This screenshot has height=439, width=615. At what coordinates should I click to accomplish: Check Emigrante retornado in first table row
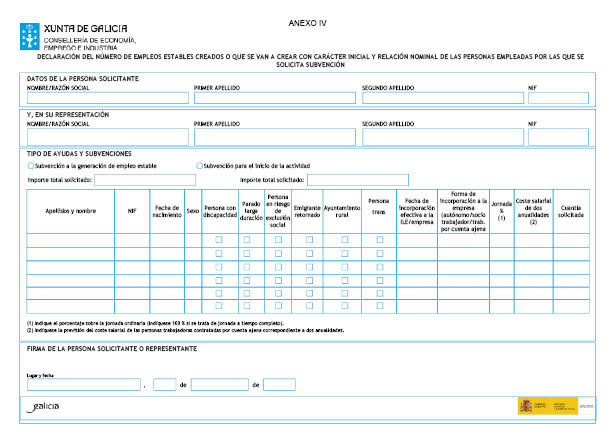(x=309, y=239)
